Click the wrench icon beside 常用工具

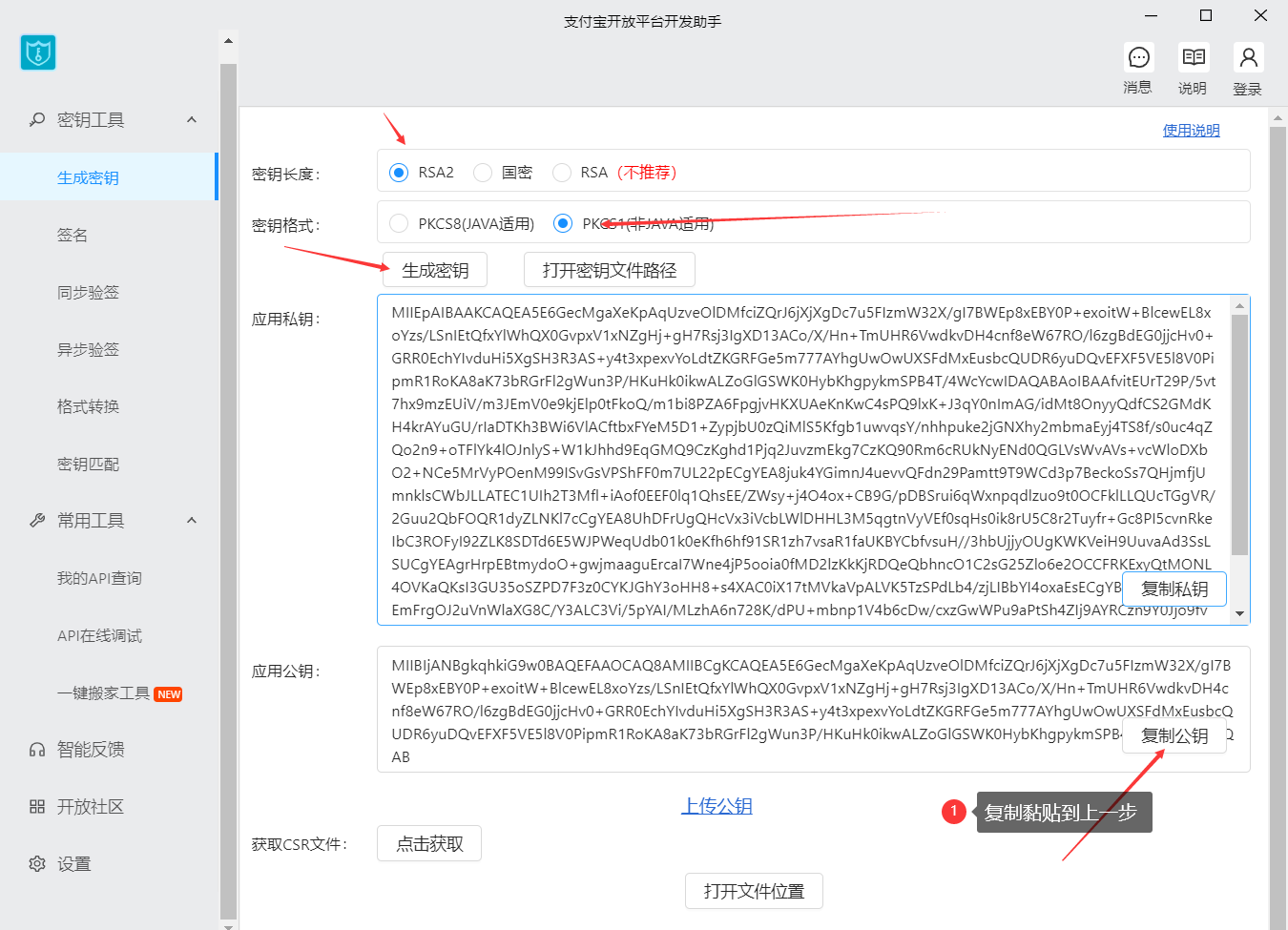(x=37, y=520)
